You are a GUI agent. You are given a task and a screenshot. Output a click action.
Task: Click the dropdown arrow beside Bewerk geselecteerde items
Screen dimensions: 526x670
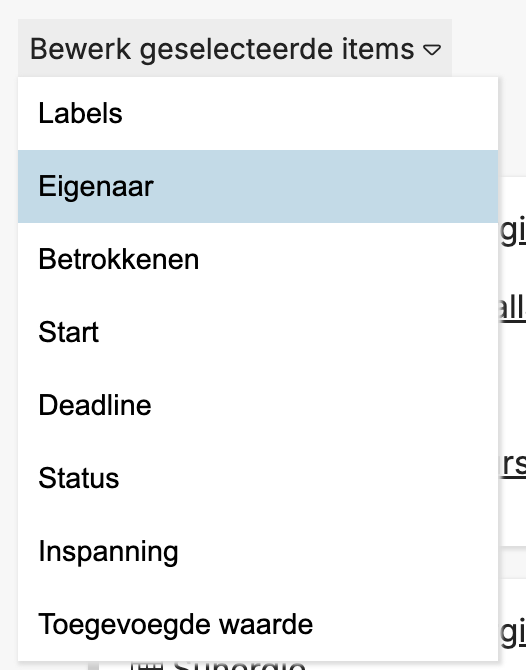(432, 50)
